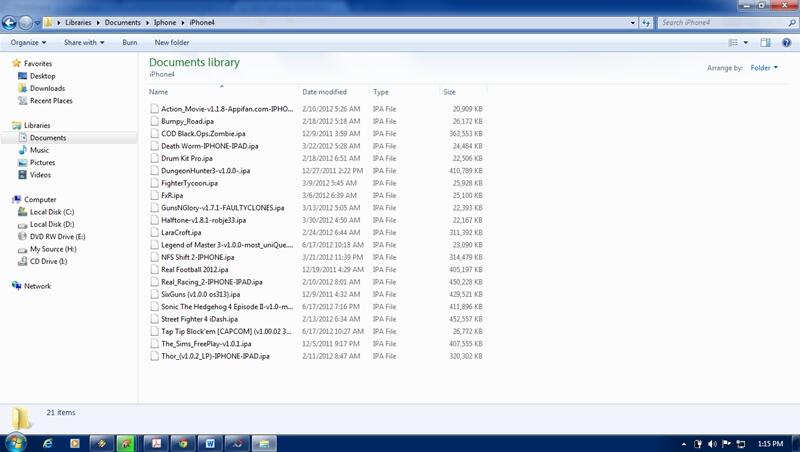Click the 1:15 PM taskbar clock
Image resolution: width=800 pixels, height=452 pixels.
(x=770, y=444)
